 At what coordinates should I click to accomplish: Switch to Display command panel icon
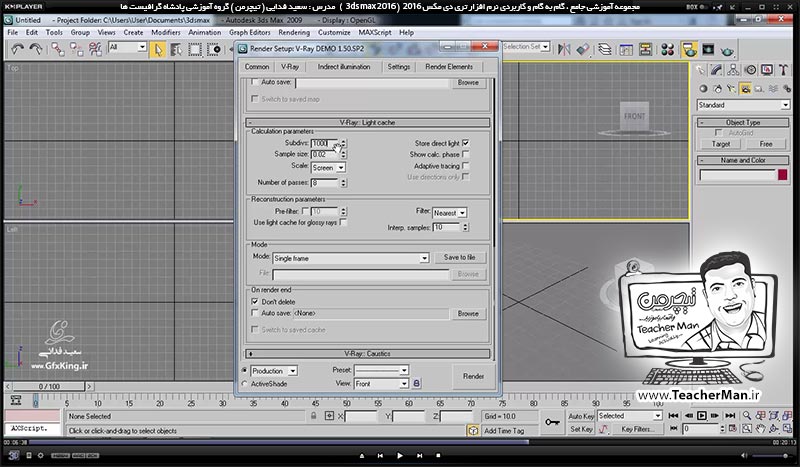click(767, 70)
